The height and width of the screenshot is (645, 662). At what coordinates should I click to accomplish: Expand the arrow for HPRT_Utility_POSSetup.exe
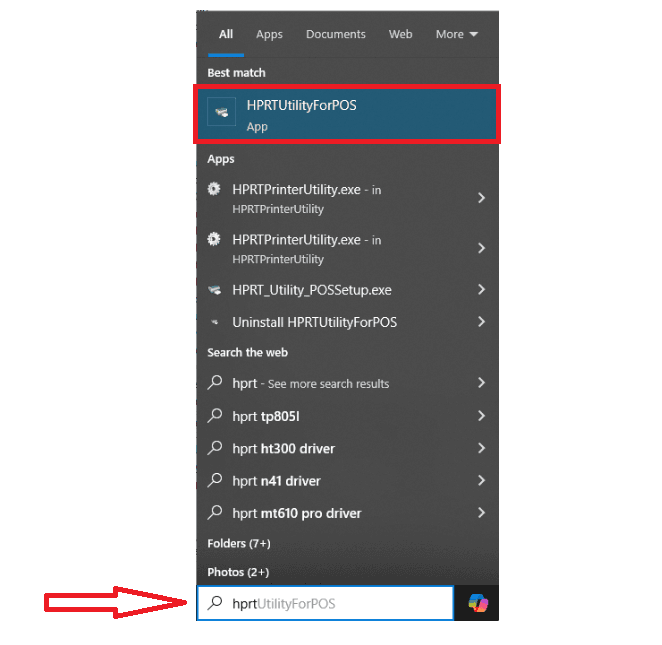click(481, 290)
